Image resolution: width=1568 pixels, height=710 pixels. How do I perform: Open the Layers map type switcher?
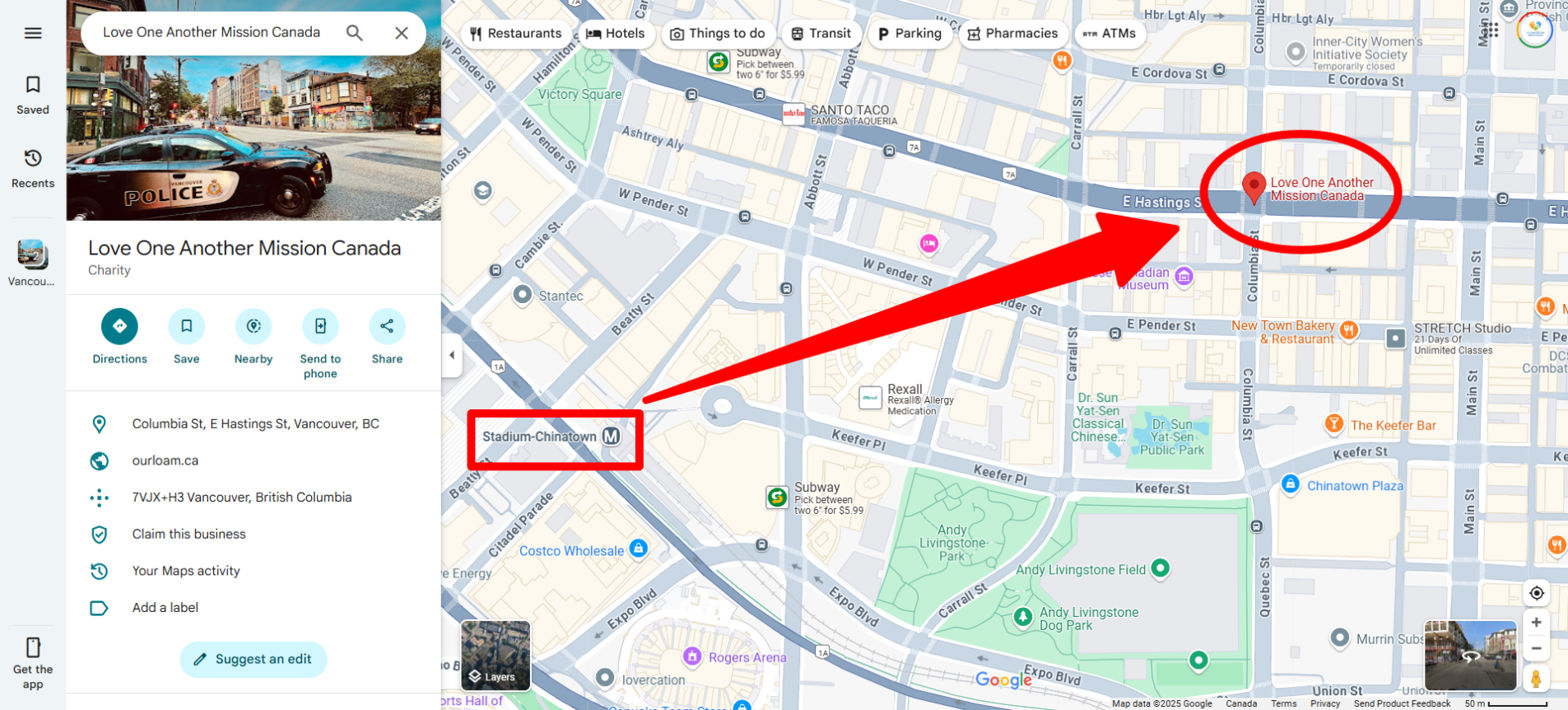pyautogui.click(x=496, y=656)
